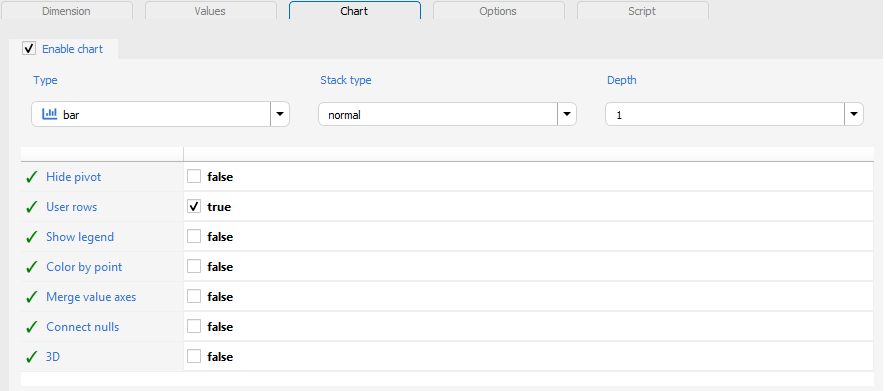Click the Enable chart label
886x391 pixels.
73,49
